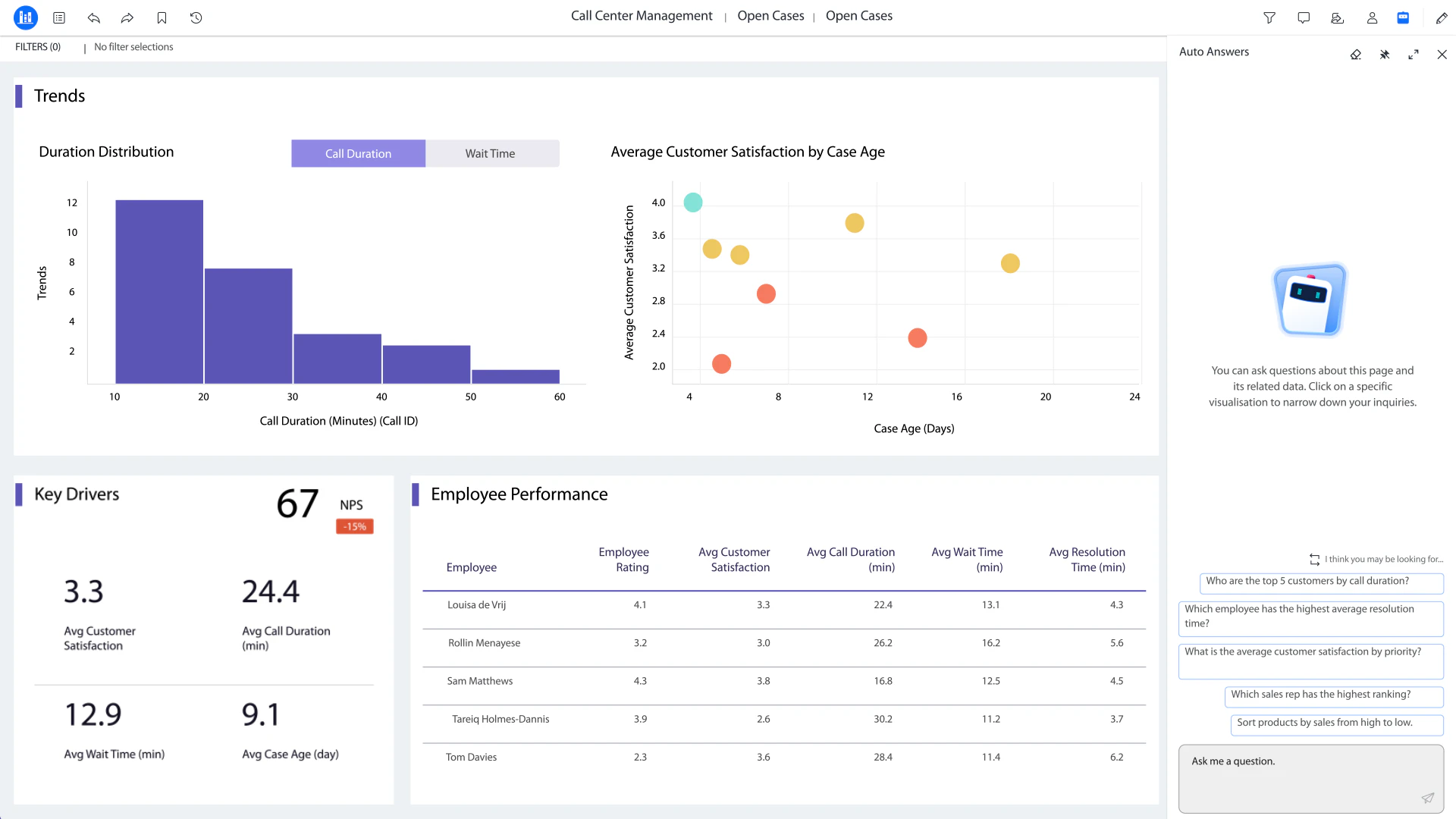Image resolution: width=1456 pixels, height=819 pixels.
Task: Open the filter funnel icon
Action: (x=1269, y=17)
